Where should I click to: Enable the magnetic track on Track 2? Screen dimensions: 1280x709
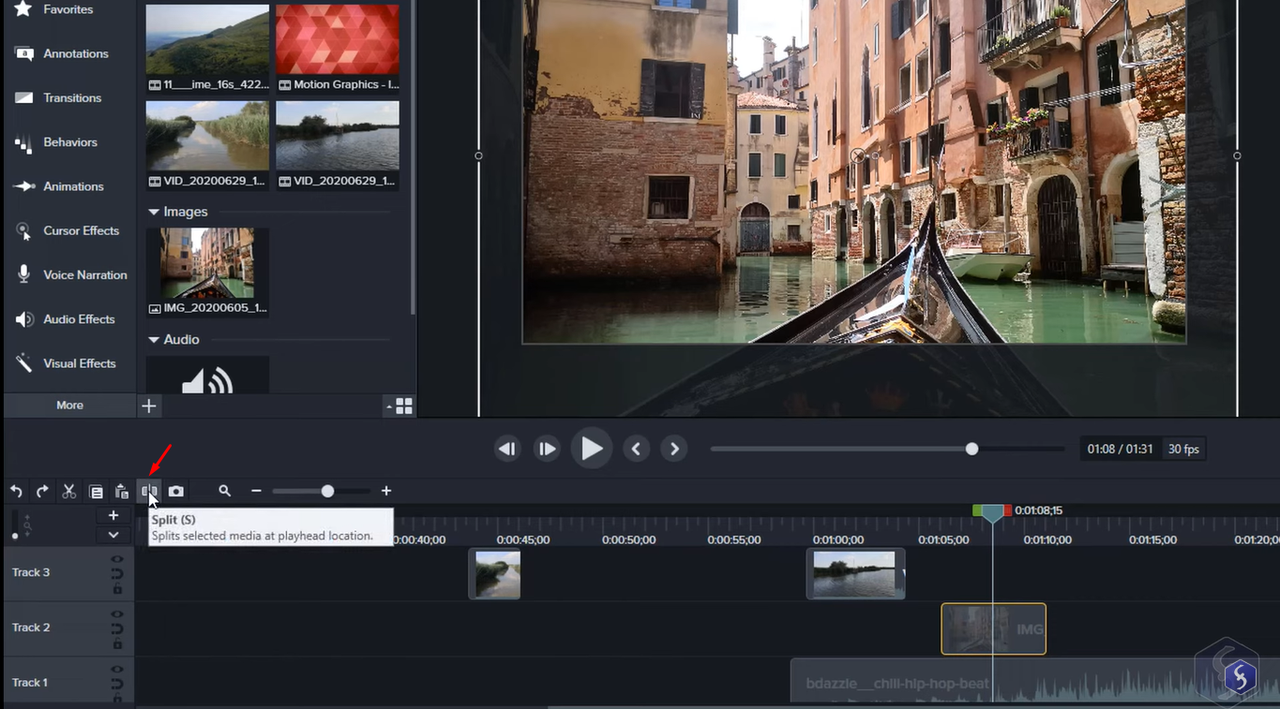click(117, 629)
